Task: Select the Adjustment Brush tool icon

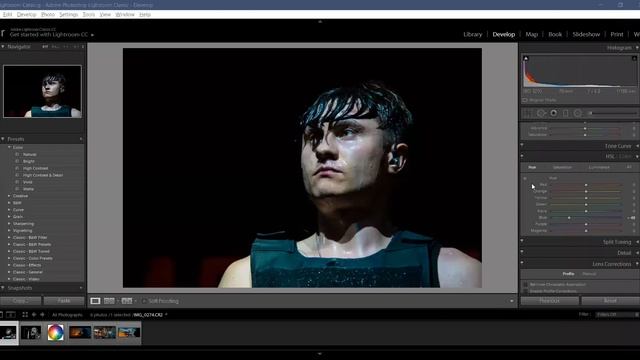Action: click(612, 113)
